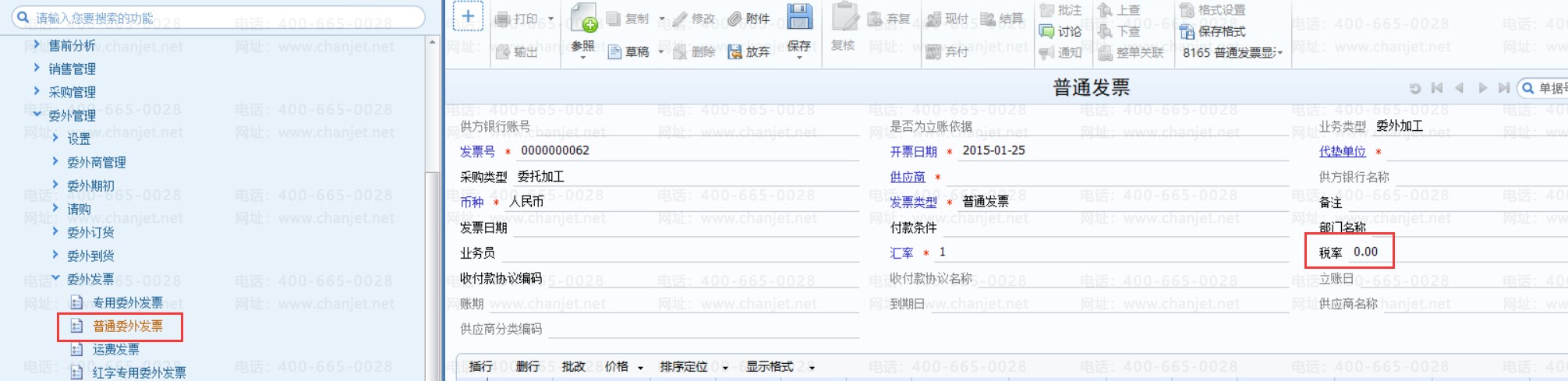
Task: Open the 草稿 draft dropdown arrow
Action: [661, 52]
